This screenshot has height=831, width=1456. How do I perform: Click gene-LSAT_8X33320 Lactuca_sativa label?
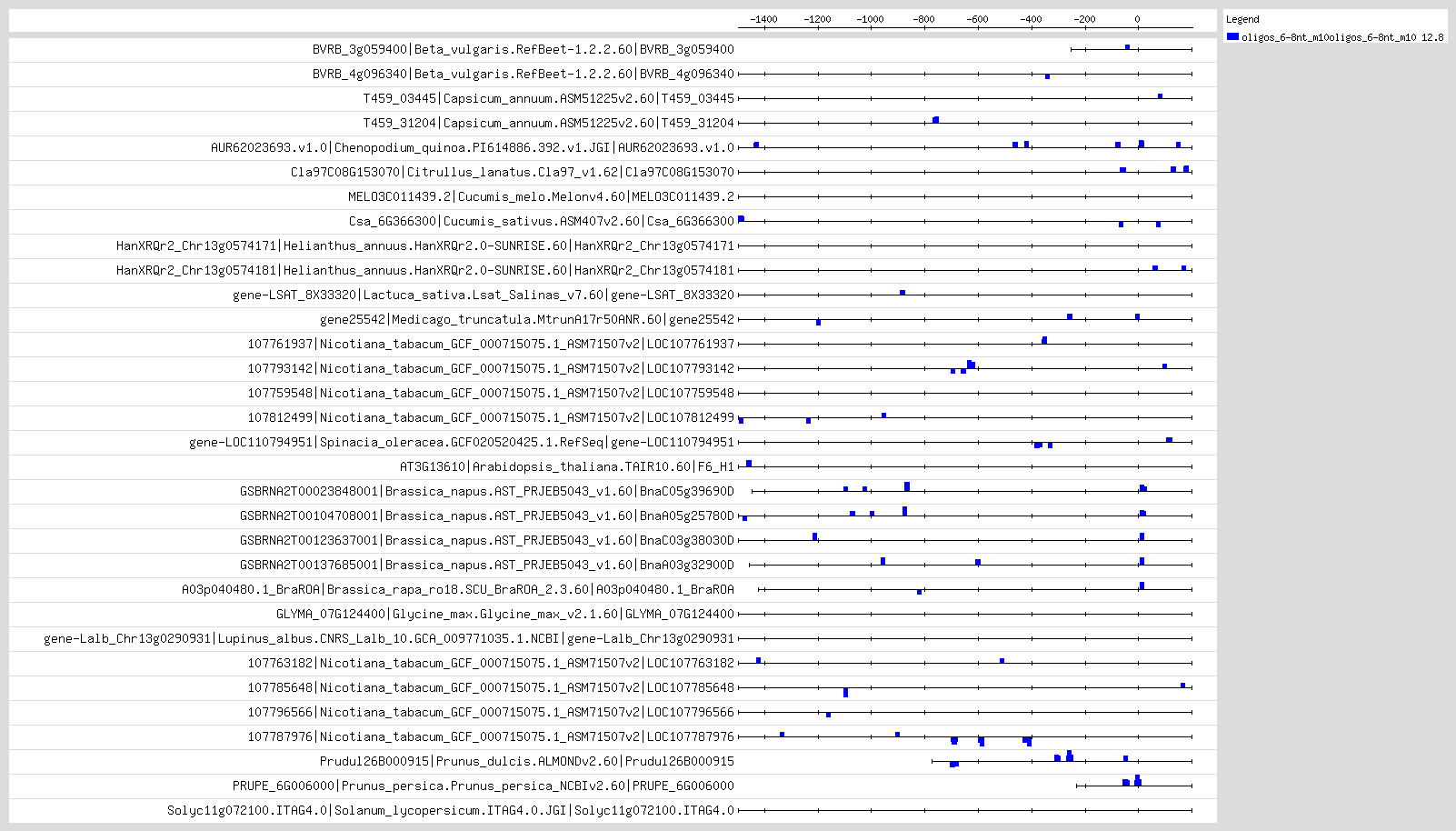484,295
